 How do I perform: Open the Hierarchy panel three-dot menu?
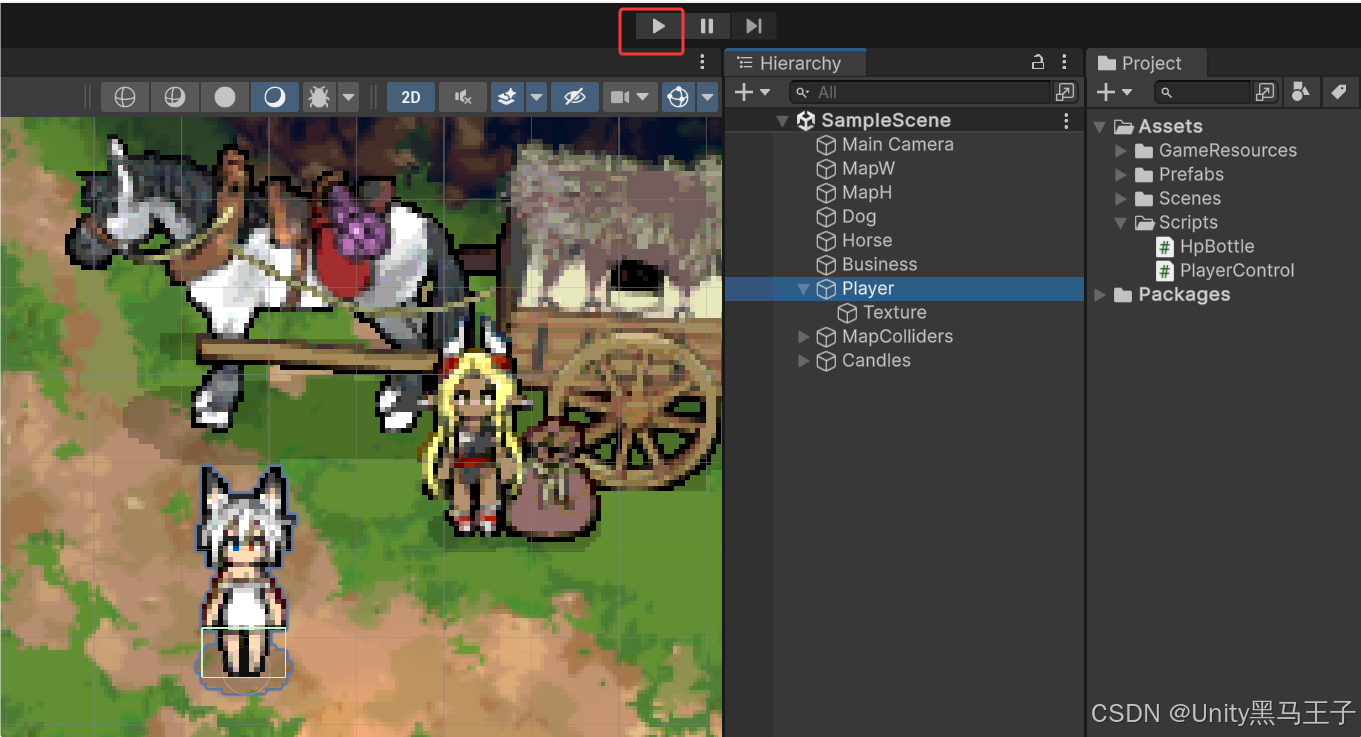click(1064, 62)
